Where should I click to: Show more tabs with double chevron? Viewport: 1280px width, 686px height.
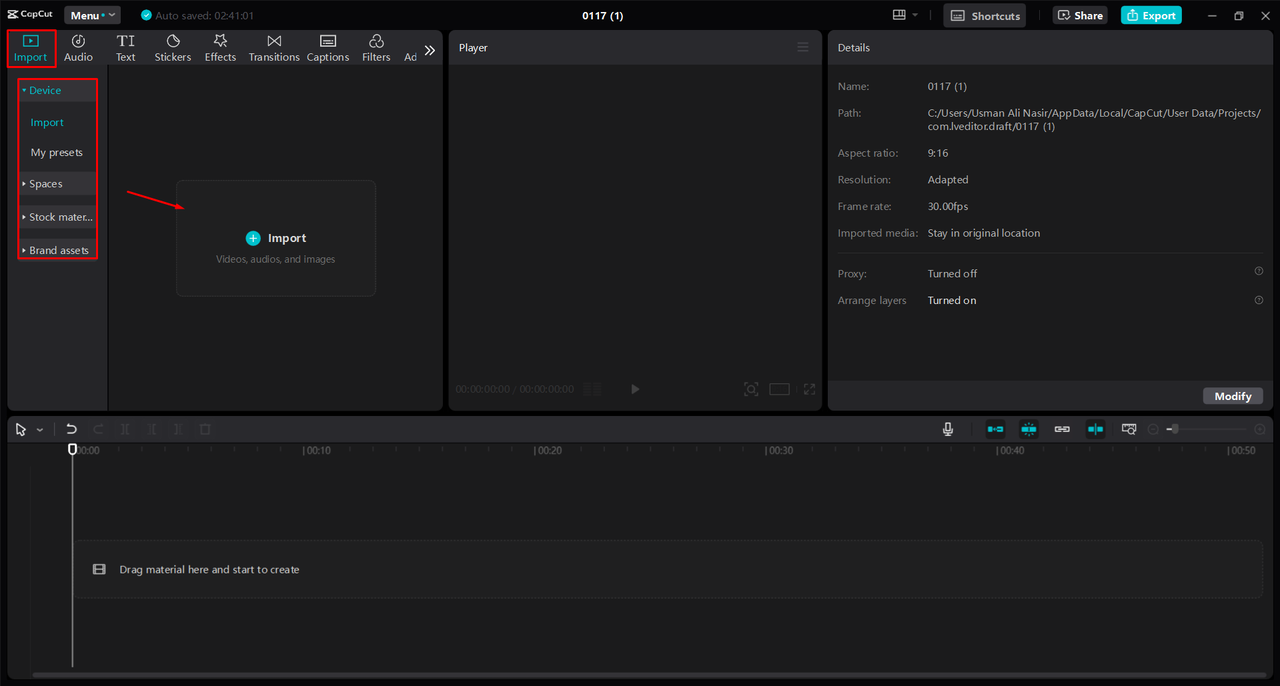click(430, 50)
